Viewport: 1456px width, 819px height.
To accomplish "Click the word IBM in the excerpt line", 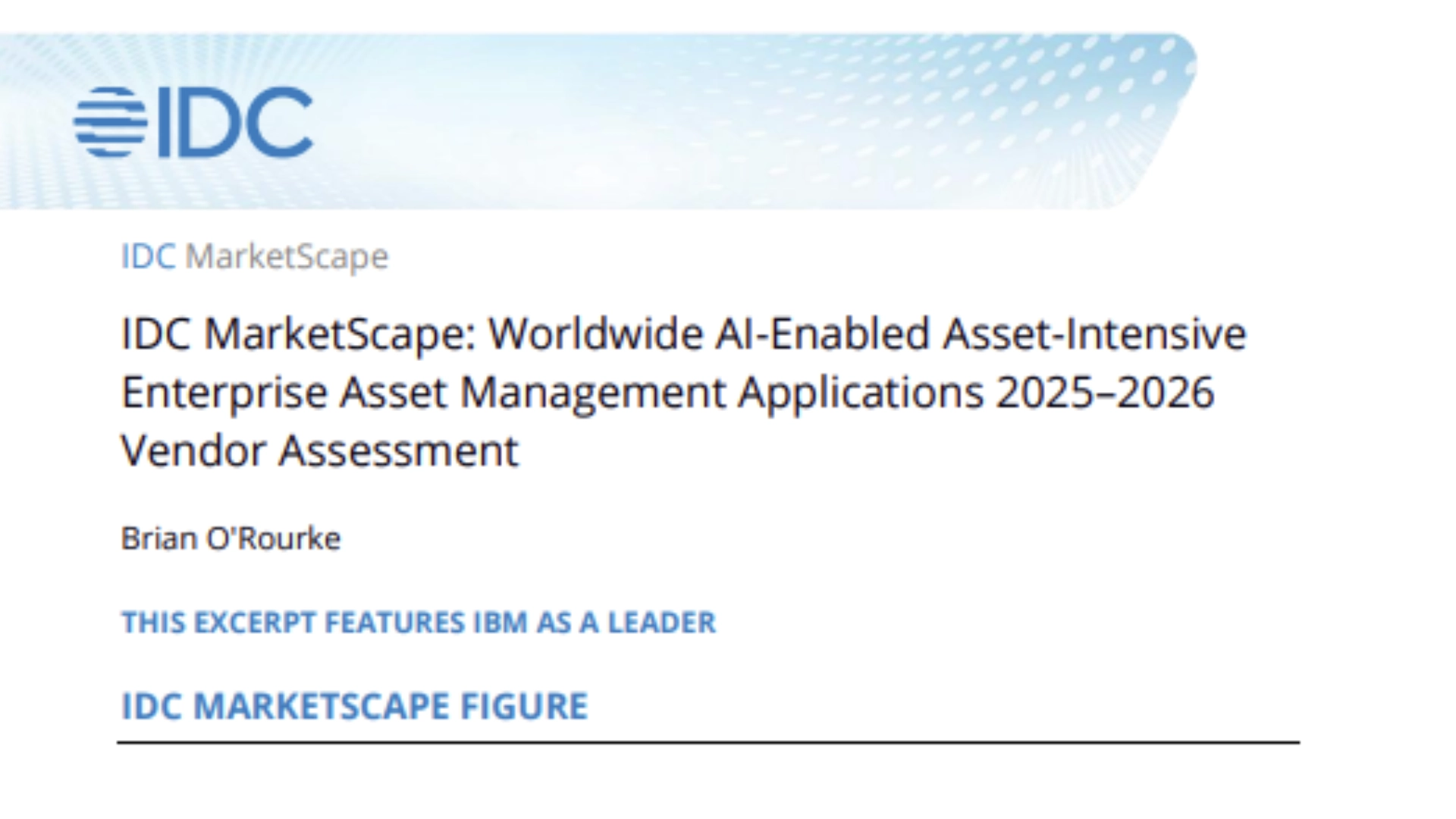I will 500,623.
